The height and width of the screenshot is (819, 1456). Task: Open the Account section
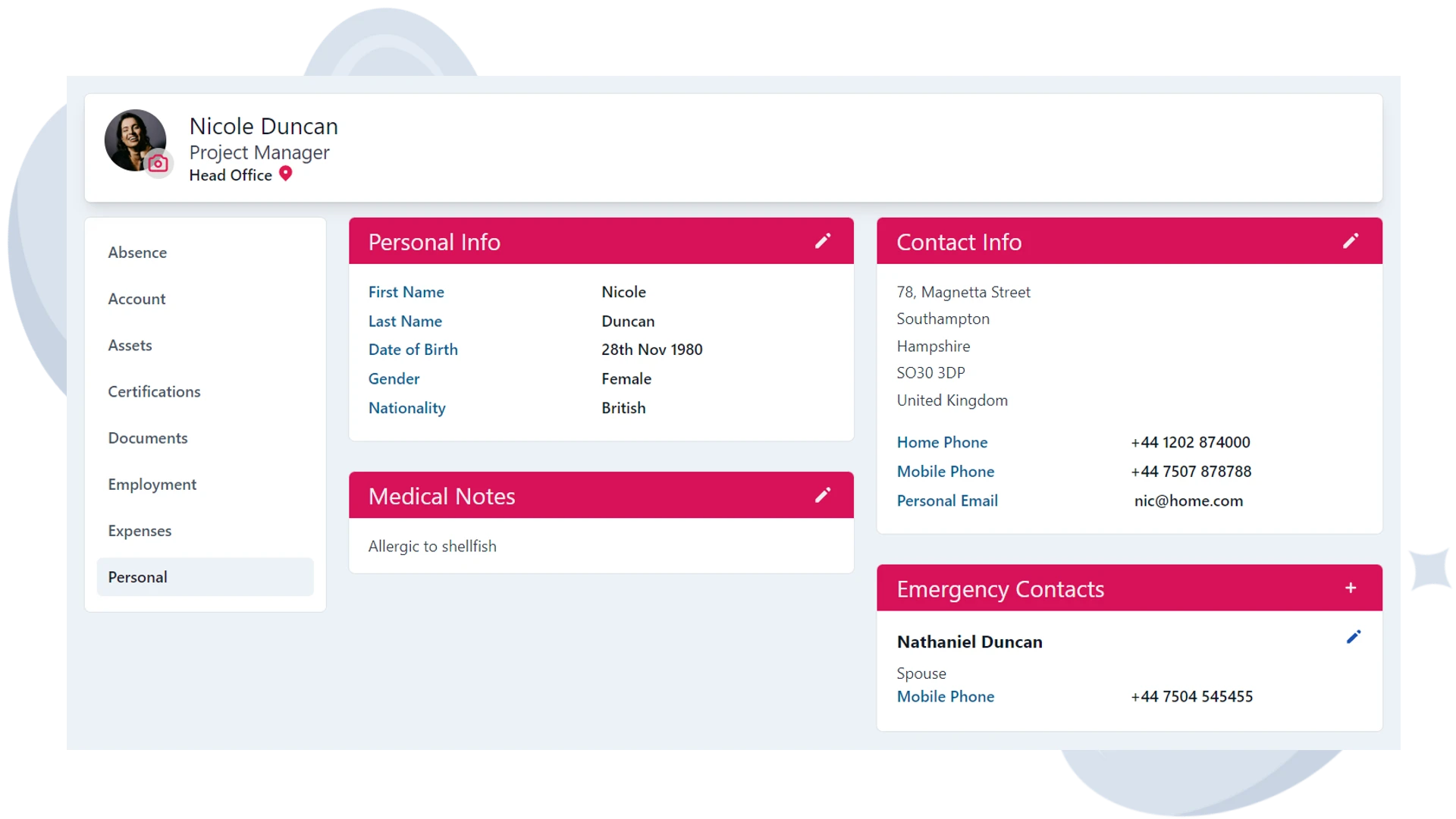pos(134,298)
